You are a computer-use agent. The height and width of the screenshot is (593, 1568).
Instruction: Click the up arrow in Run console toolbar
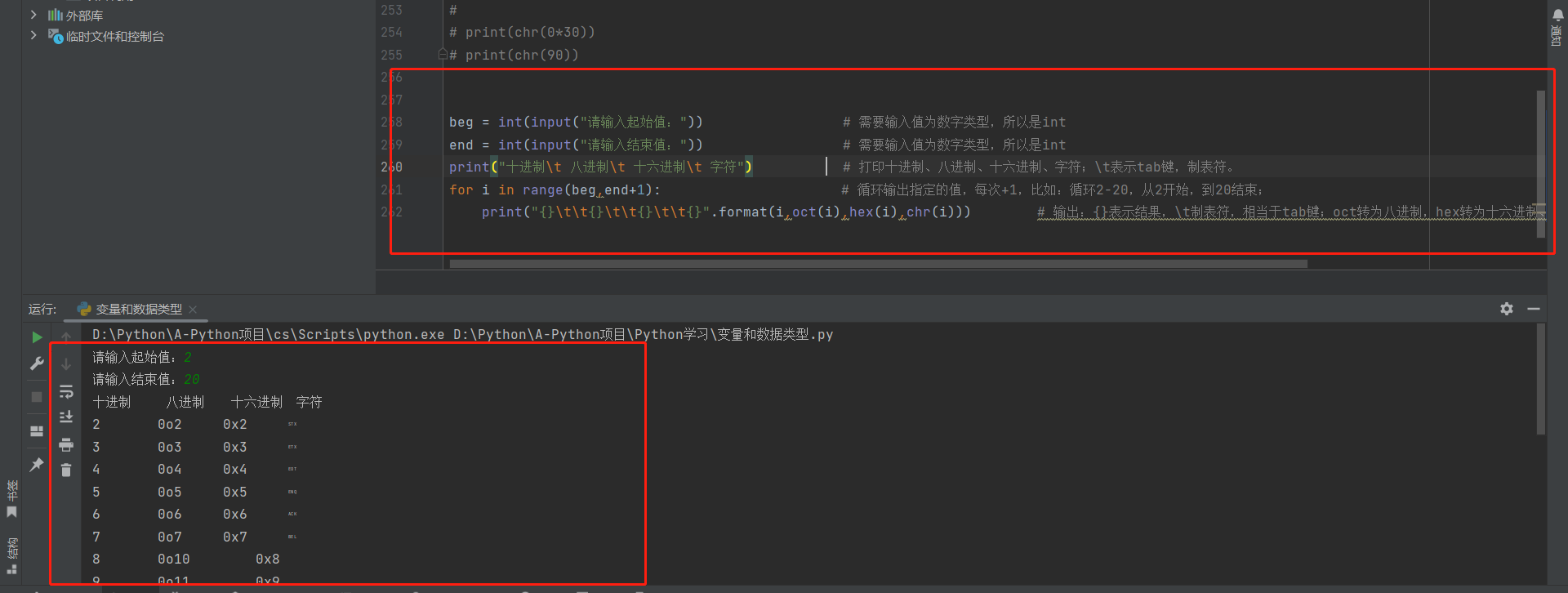[66, 337]
